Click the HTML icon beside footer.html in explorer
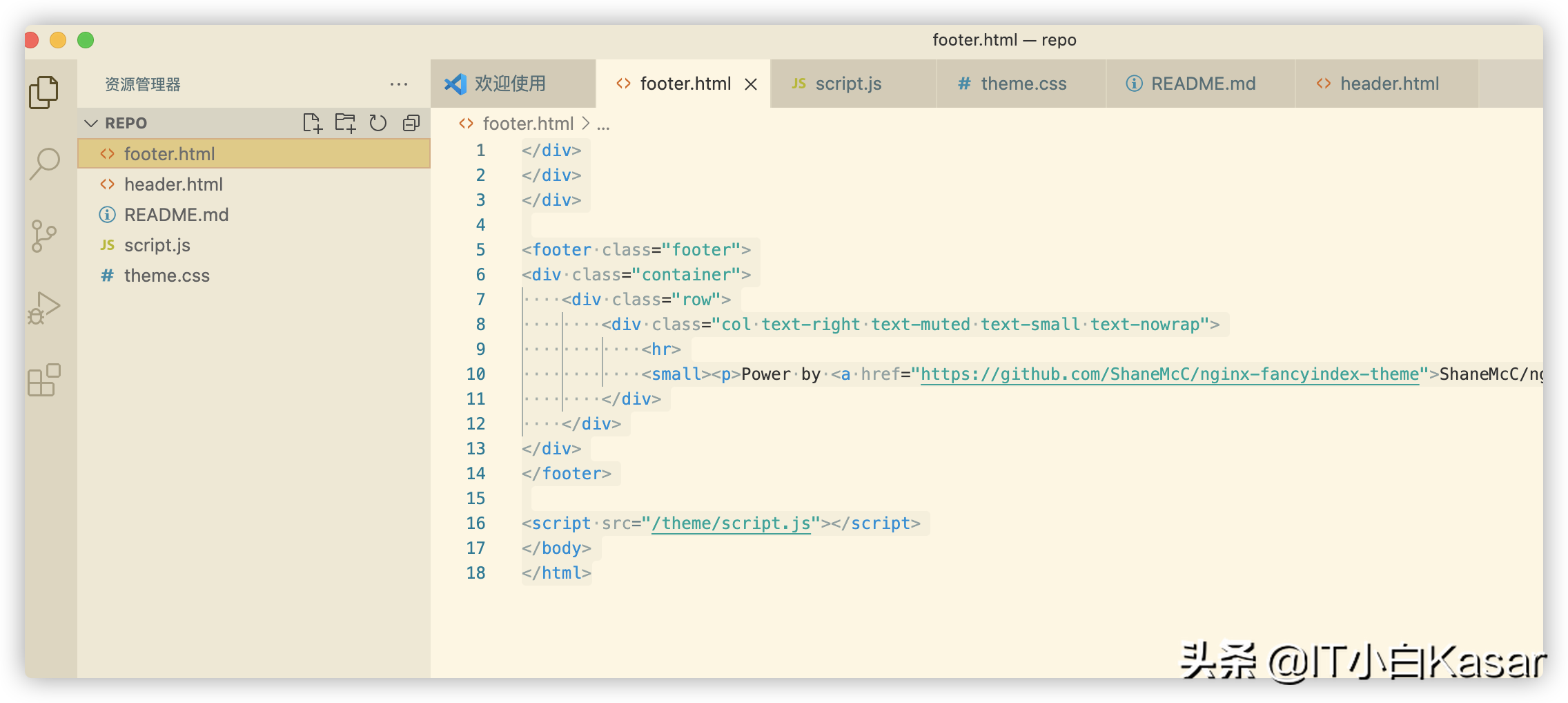Screen dimensions: 1568x703 point(107,153)
